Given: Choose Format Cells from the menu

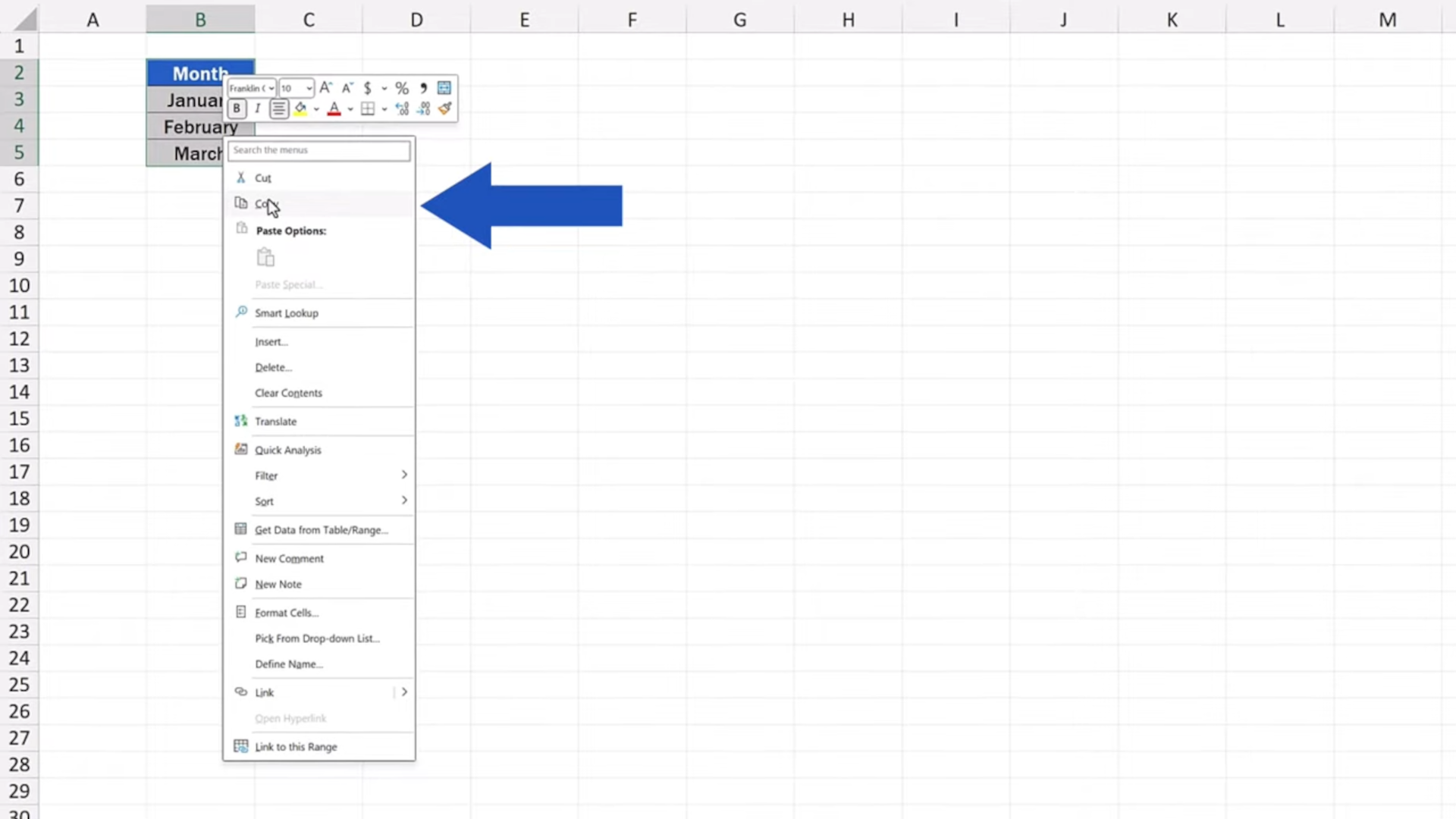Looking at the screenshot, I should pos(286,612).
